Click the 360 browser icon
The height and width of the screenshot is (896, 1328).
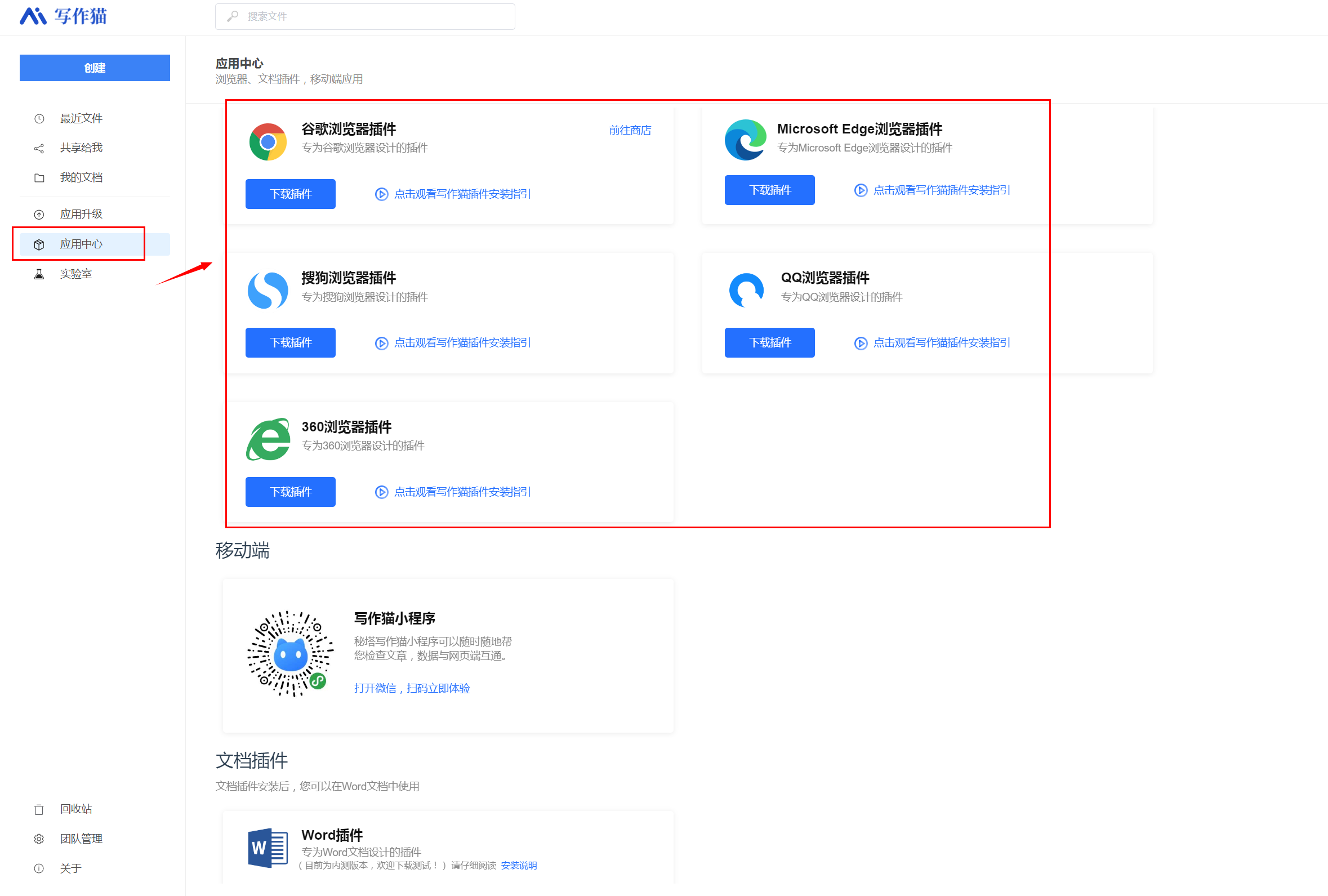pyautogui.click(x=268, y=439)
